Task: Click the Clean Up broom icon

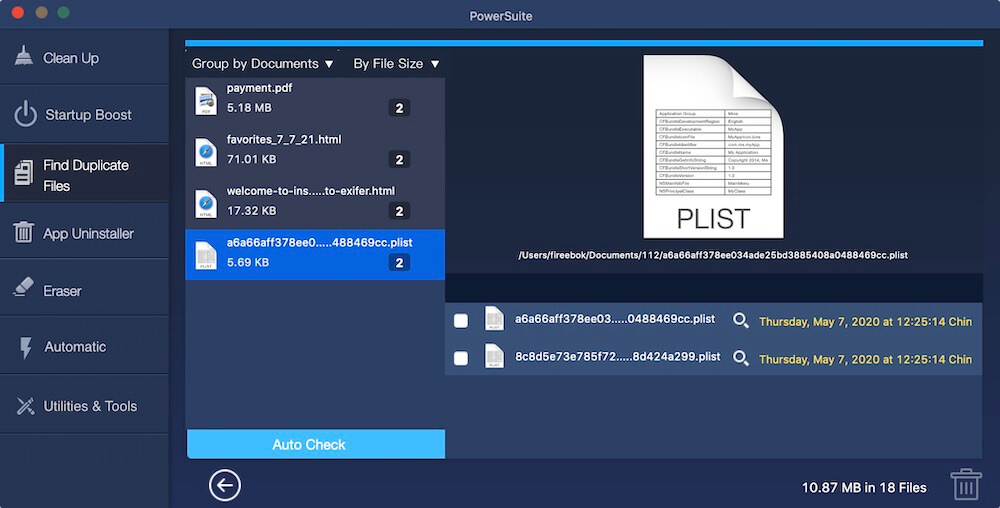Action: [24, 56]
